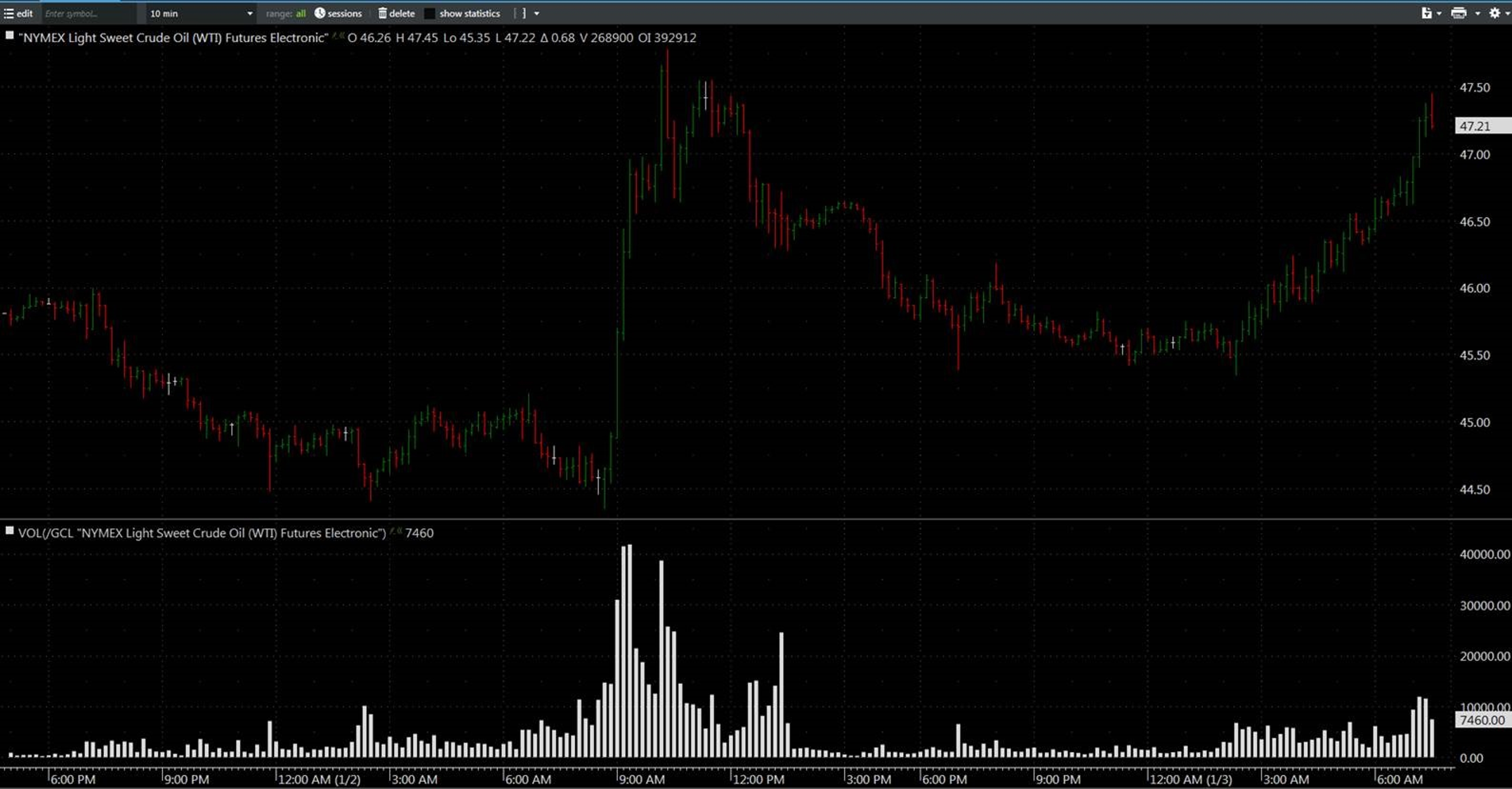1512x789 pixels.
Task: Open the settings gear icon
Action: tap(1494, 13)
